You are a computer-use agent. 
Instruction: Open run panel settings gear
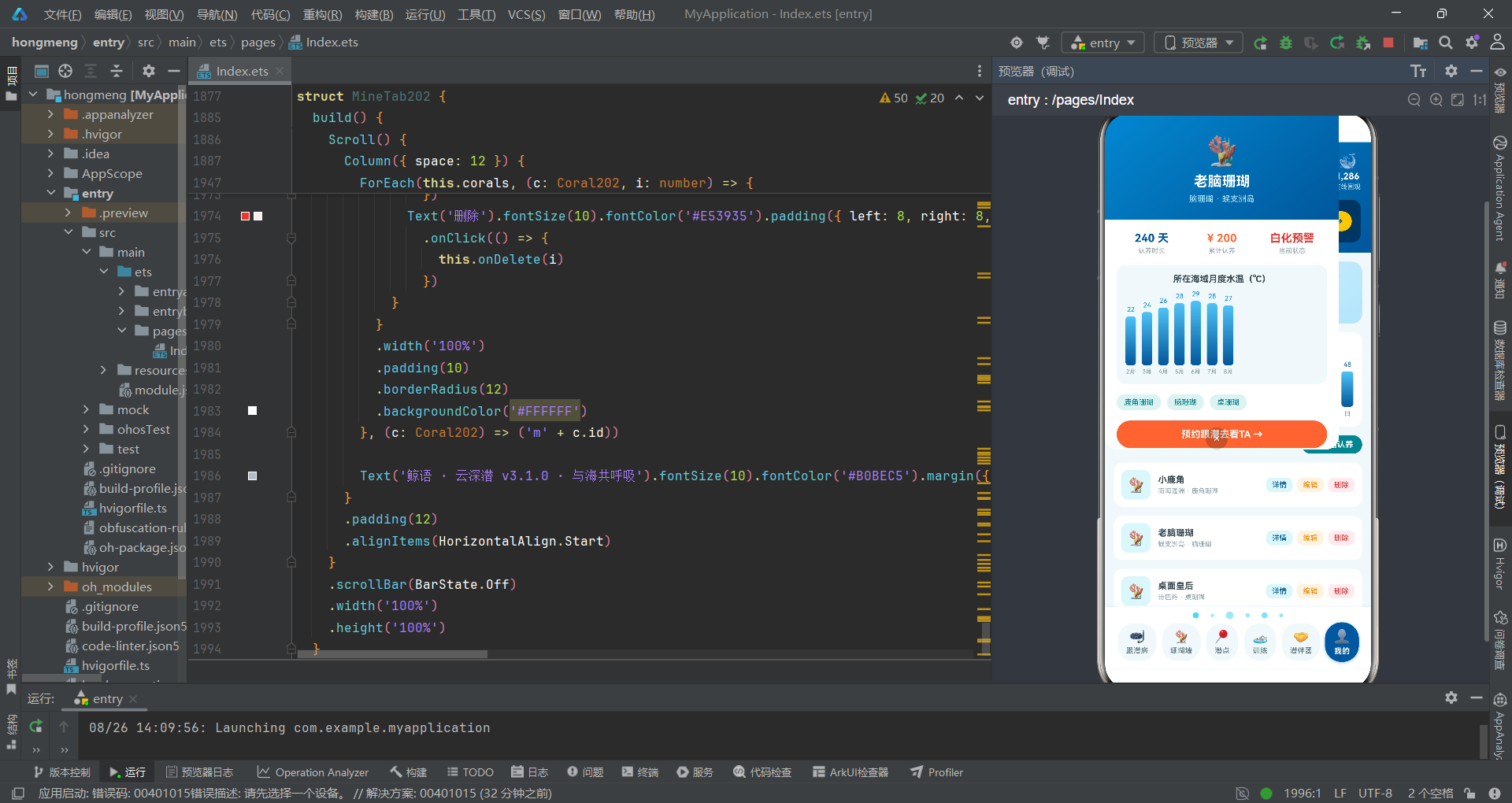click(x=1451, y=698)
